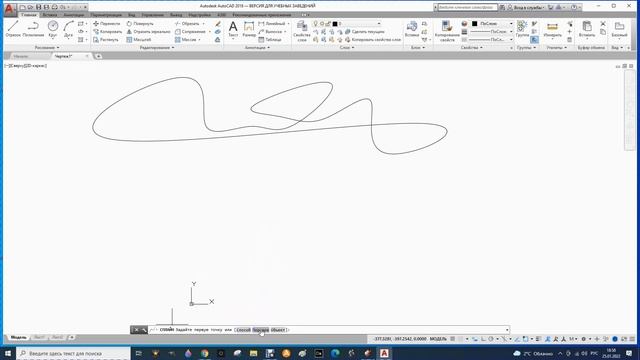Click the command line input area
The image size is (640, 360).
point(328,330)
